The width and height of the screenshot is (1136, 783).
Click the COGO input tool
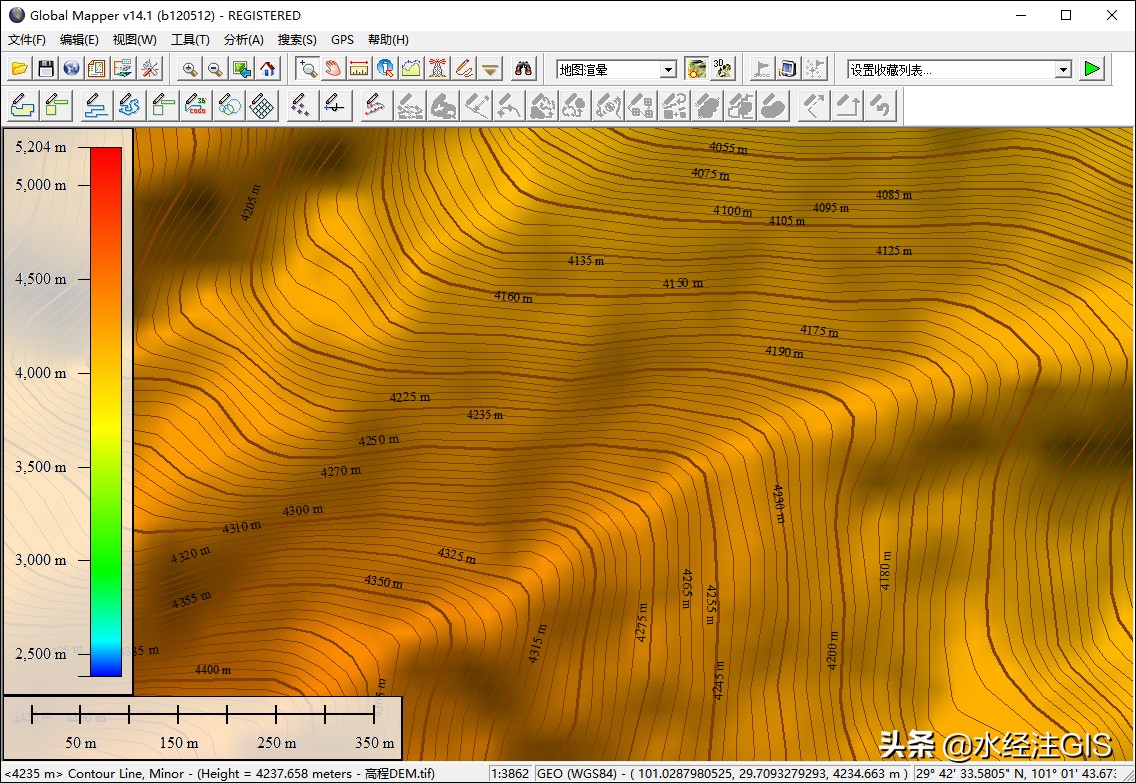pos(196,106)
